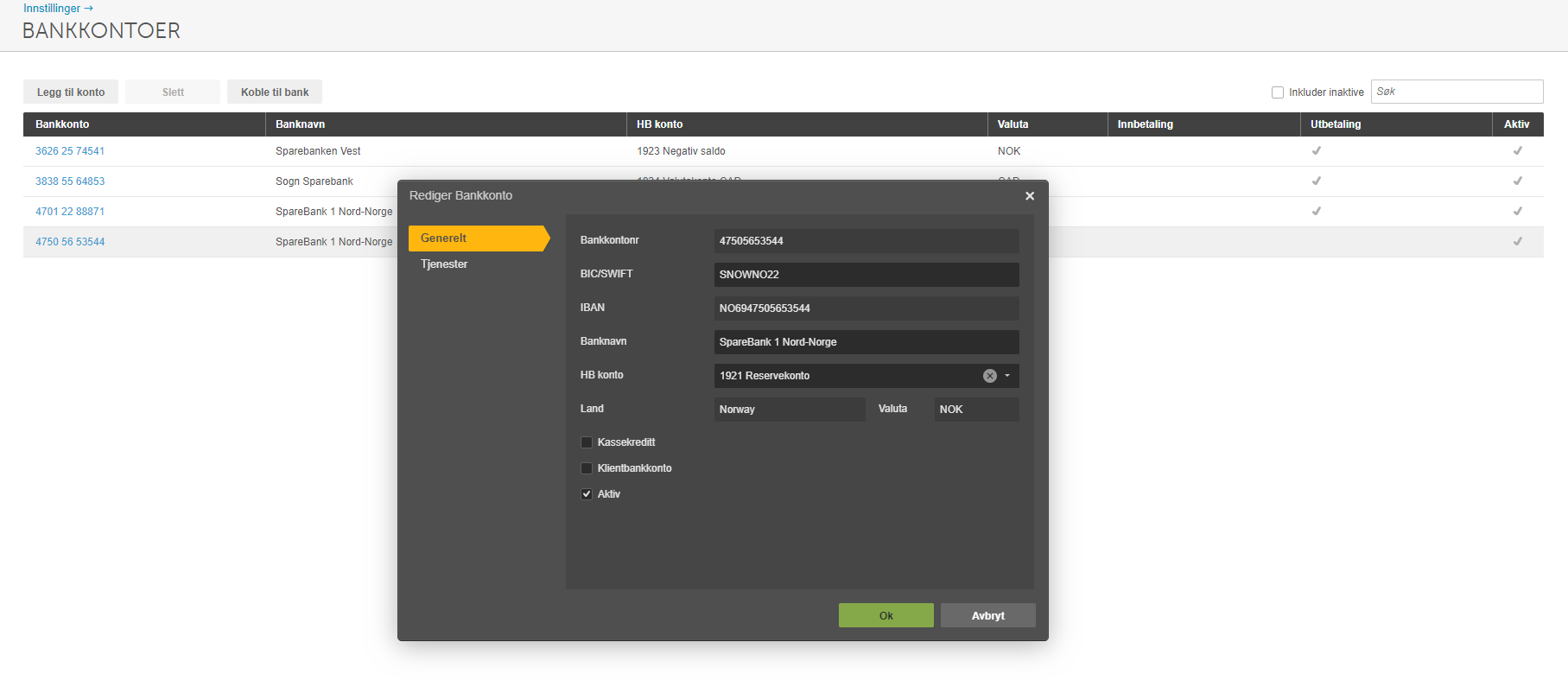Cancel editing with Avbryt button
1568x693 pixels.
987,615
